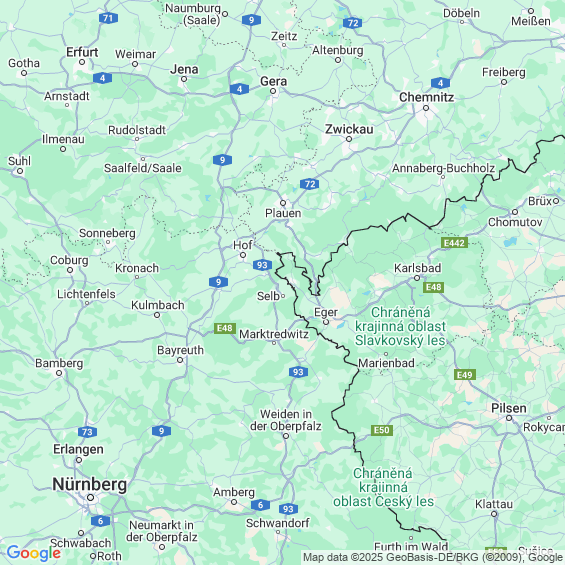Open the Map data copyright notice

(433, 557)
